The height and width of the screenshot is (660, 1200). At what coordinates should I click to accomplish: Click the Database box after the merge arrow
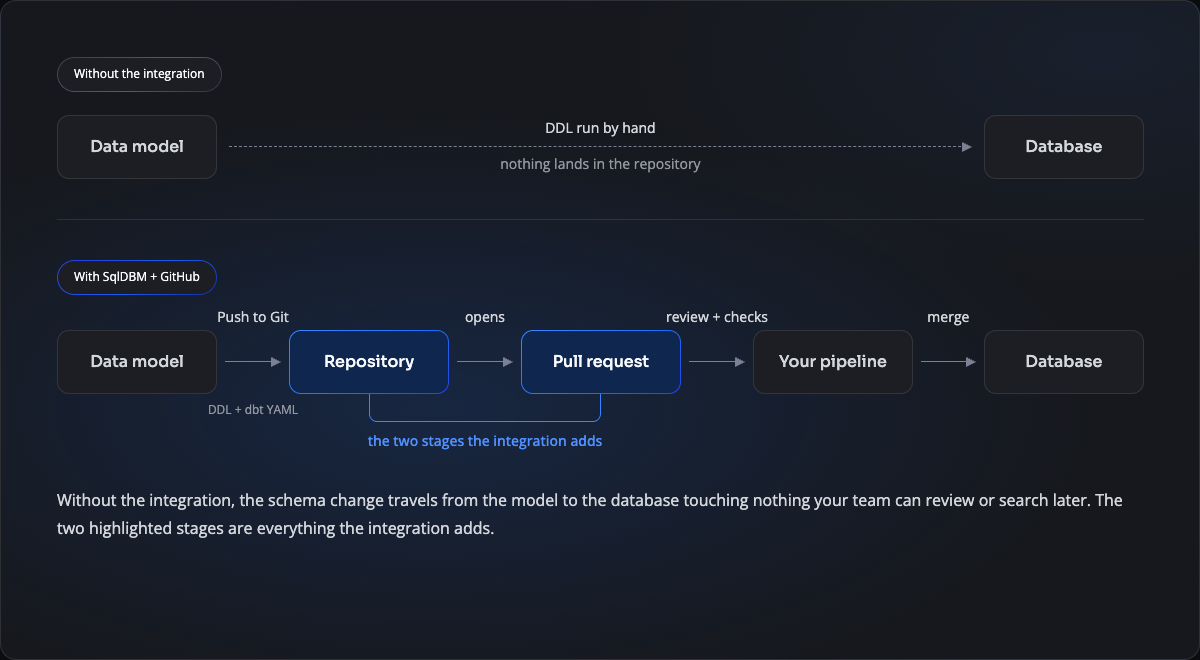tap(1064, 362)
